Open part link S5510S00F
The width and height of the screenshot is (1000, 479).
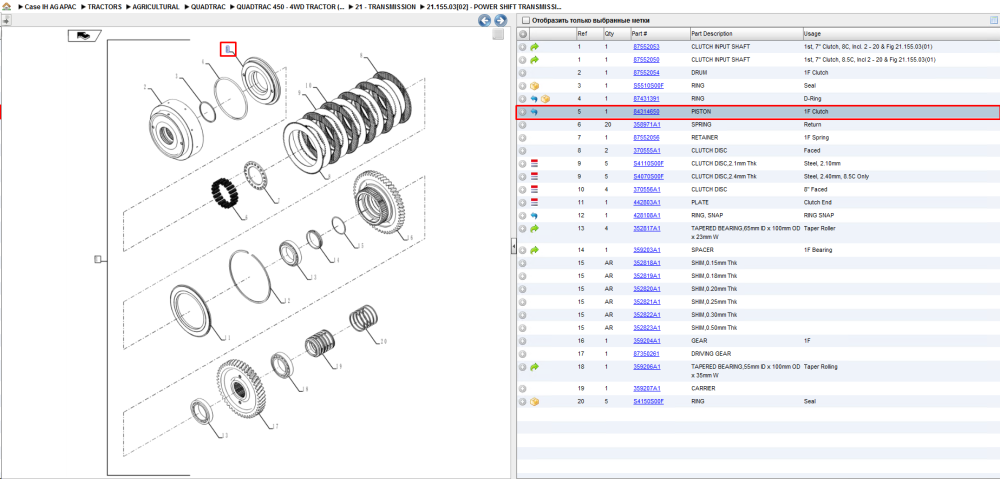(x=648, y=85)
